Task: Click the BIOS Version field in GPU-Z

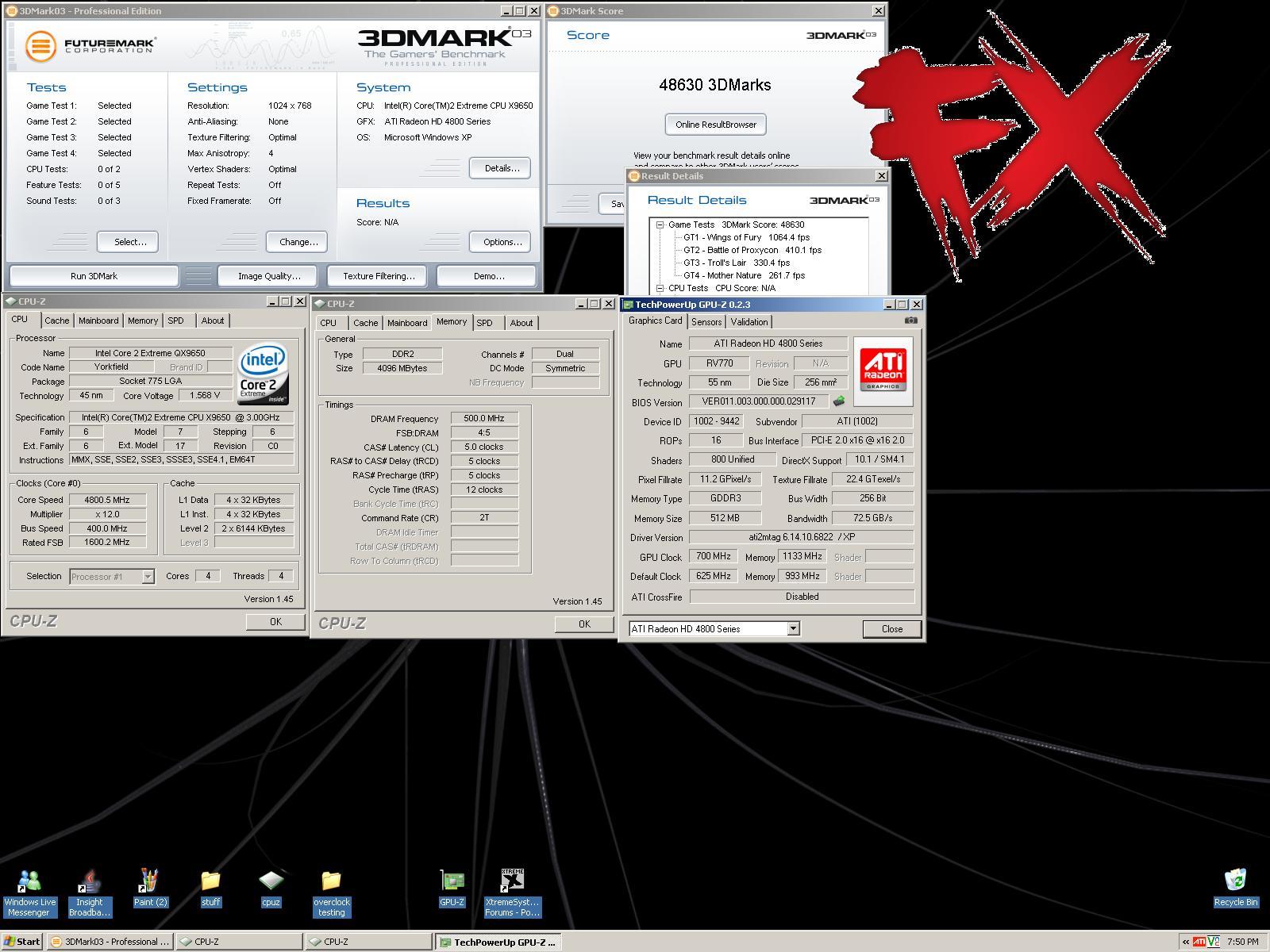Action: pos(759,401)
